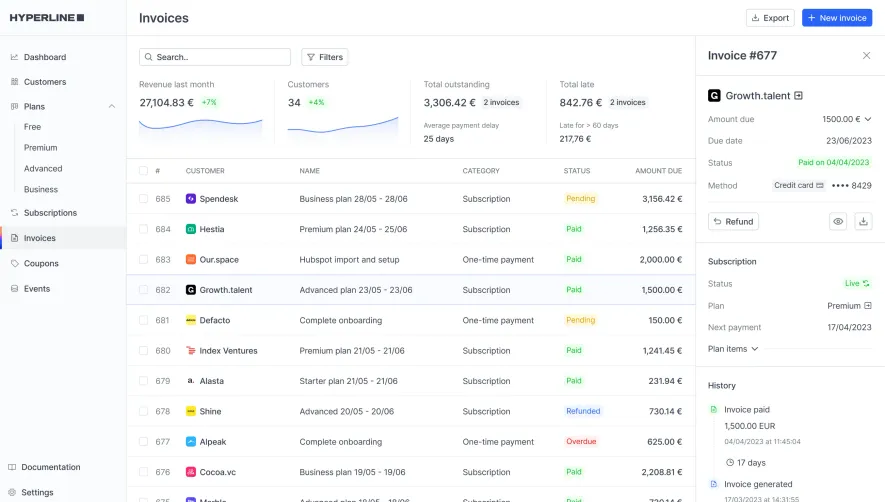
Task: Open the Premium plan link icon
Action: [x=868, y=305]
